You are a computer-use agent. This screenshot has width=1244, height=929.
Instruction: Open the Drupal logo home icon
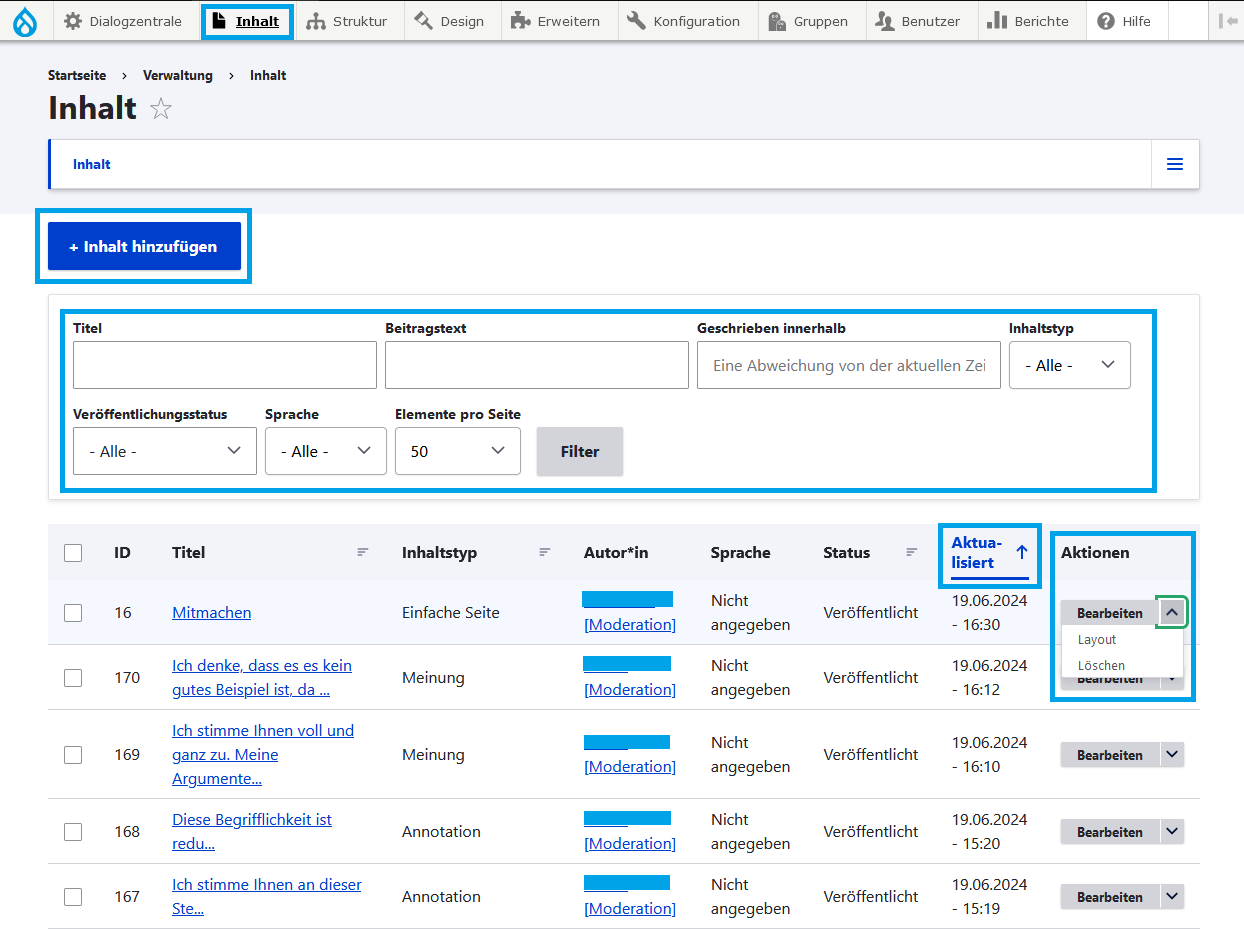click(x=25, y=21)
